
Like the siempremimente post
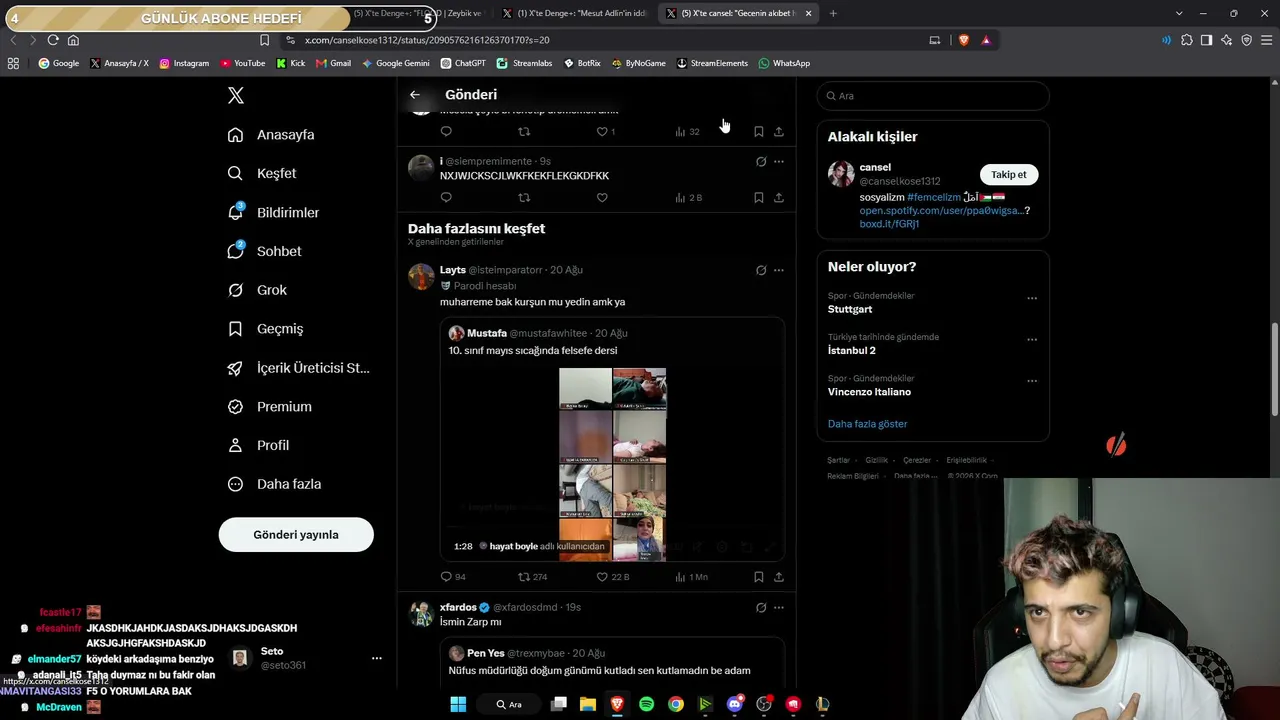(x=602, y=198)
